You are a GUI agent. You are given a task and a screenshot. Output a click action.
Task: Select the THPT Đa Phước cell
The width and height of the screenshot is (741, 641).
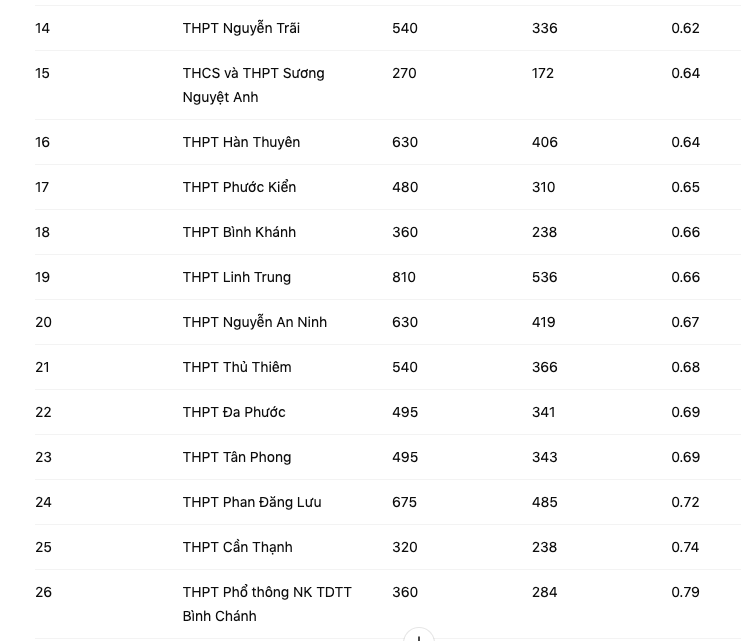pyautogui.click(x=234, y=412)
